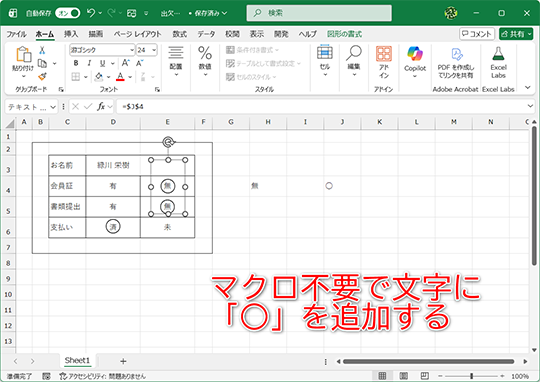Click the Fill Color paint bucket swatch

point(99,77)
